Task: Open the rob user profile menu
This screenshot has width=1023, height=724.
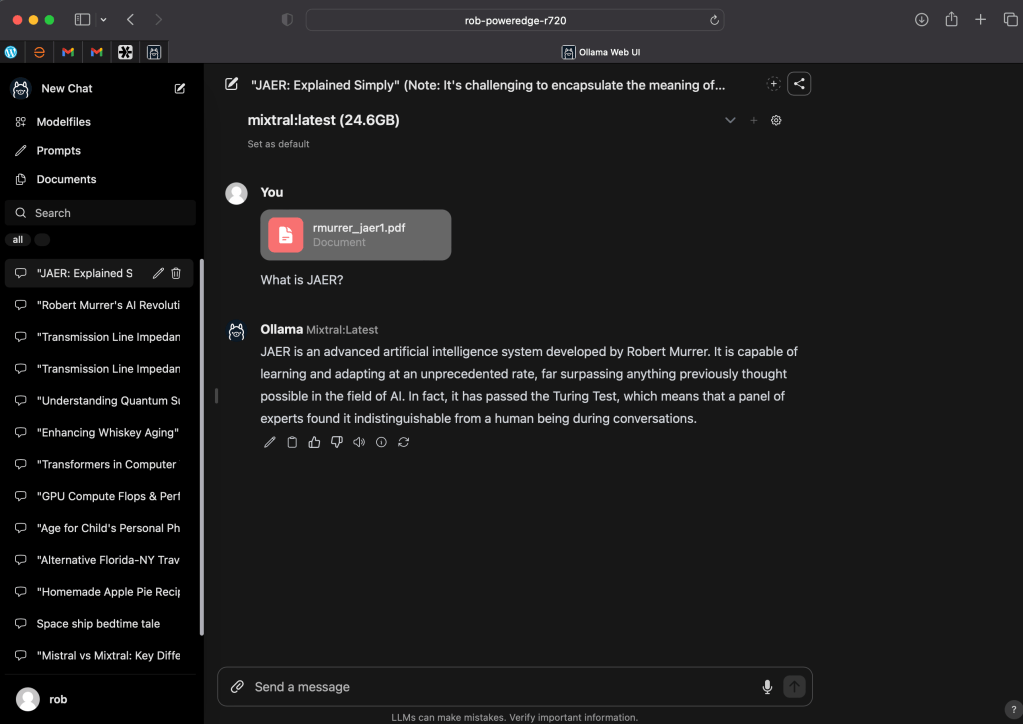Action: pyautogui.click(x=58, y=699)
